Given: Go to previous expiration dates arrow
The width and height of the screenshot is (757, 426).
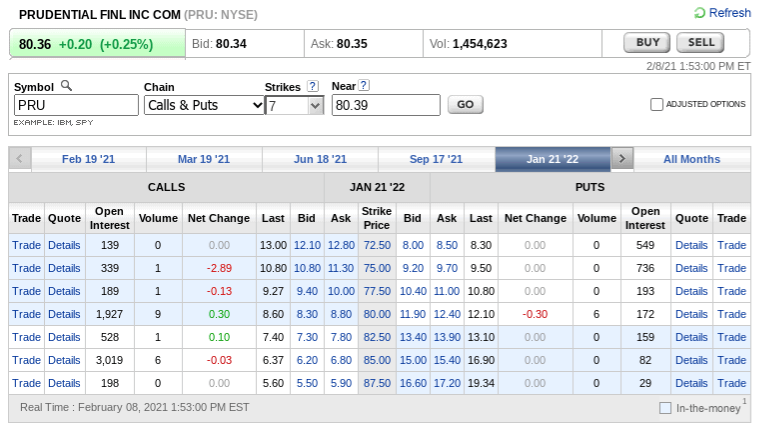Looking at the screenshot, I should pyautogui.click(x=20, y=159).
